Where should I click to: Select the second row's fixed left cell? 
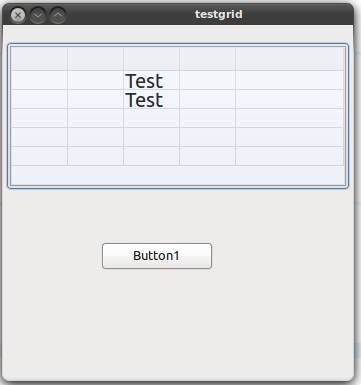pyautogui.click(x=39, y=99)
